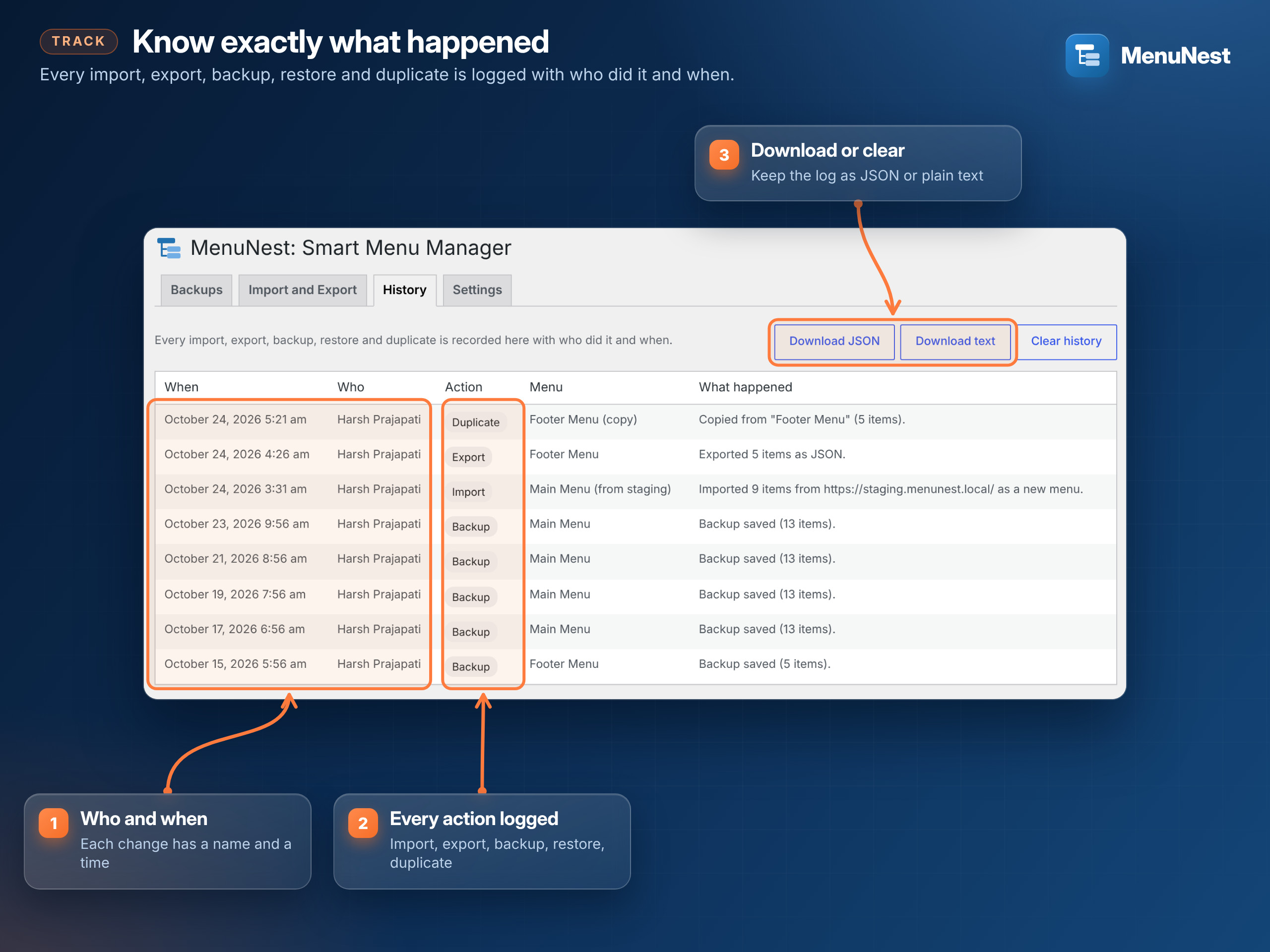The image size is (1270, 952).
Task: Click the Download text button
Action: point(955,342)
